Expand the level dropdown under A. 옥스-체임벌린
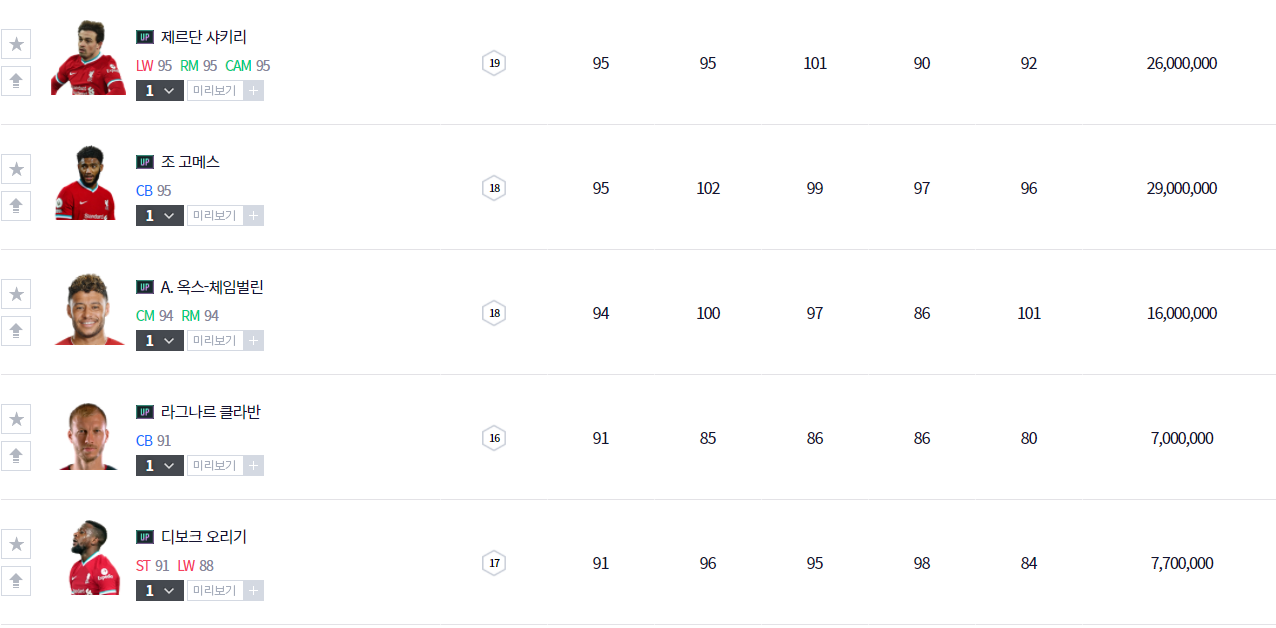Image resolution: width=1276 pixels, height=628 pixels. pyautogui.click(x=160, y=341)
